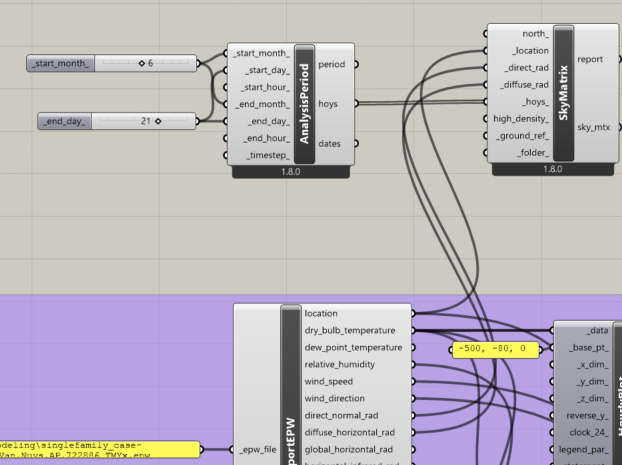Select the AnalysisPeriod component title bar
The height and width of the screenshot is (465, 622).
pyautogui.click(x=305, y=104)
